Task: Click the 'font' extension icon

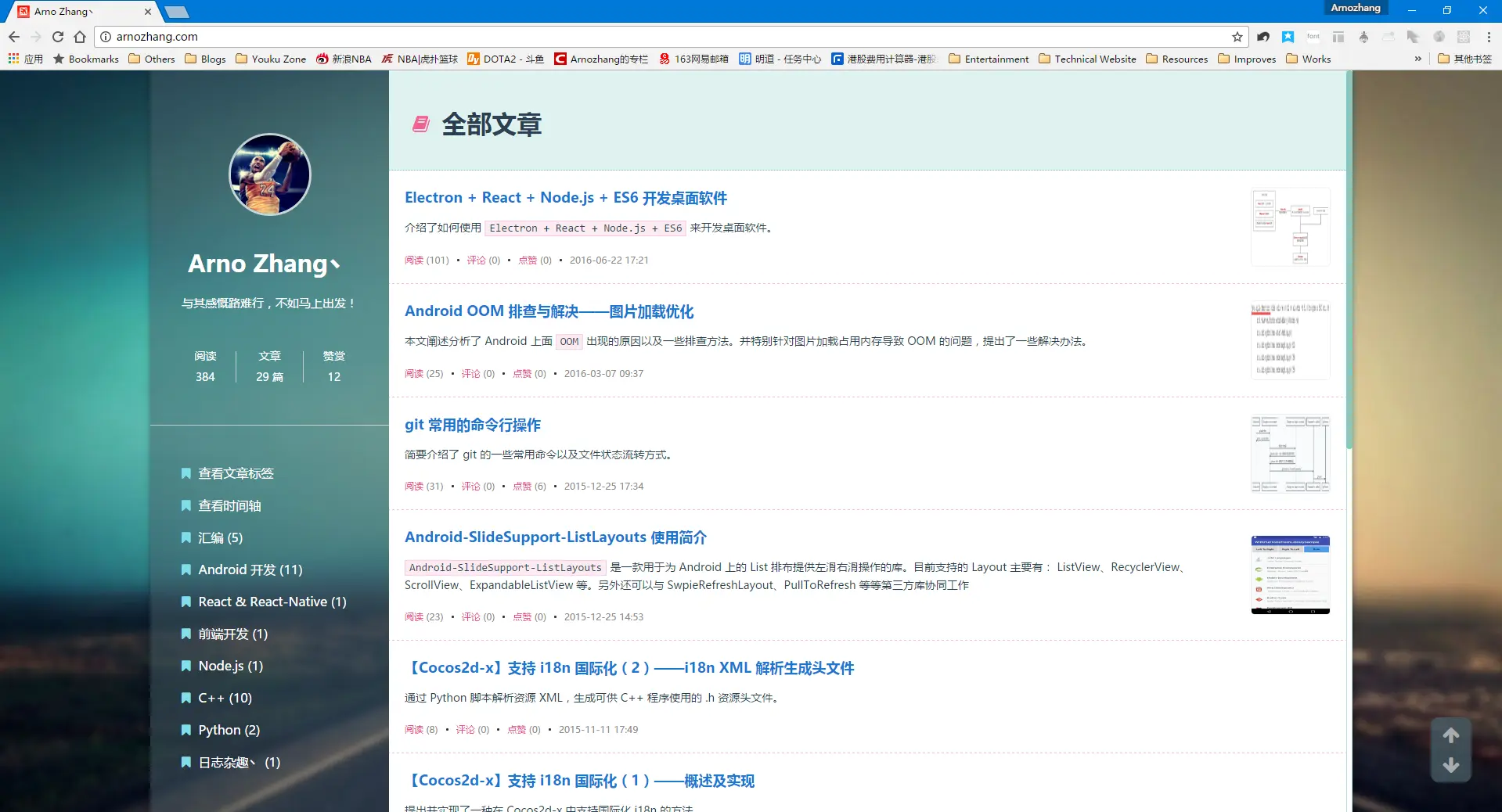Action: [x=1313, y=37]
